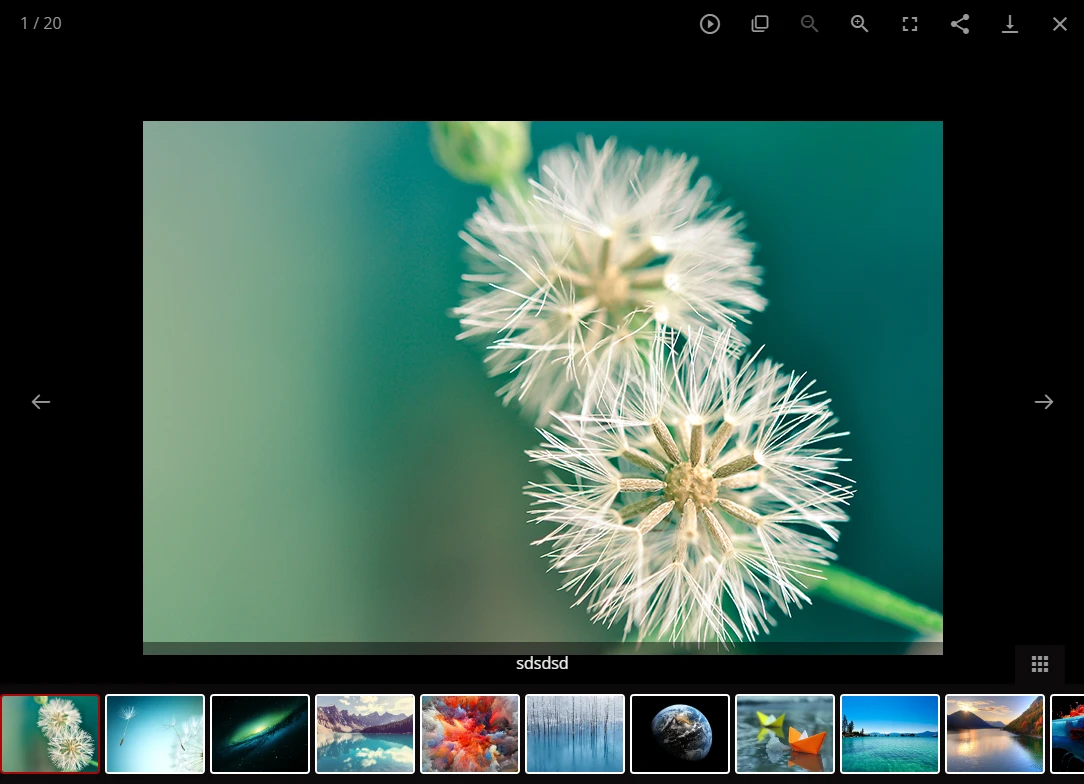
Task: Close the lightbox gallery
Action: [1060, 24]
